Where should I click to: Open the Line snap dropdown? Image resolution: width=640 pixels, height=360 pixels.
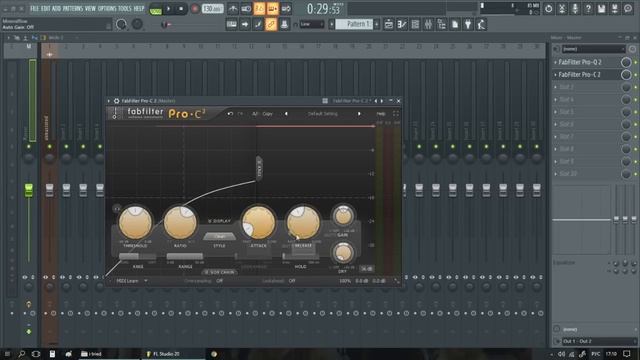[312, 24]
